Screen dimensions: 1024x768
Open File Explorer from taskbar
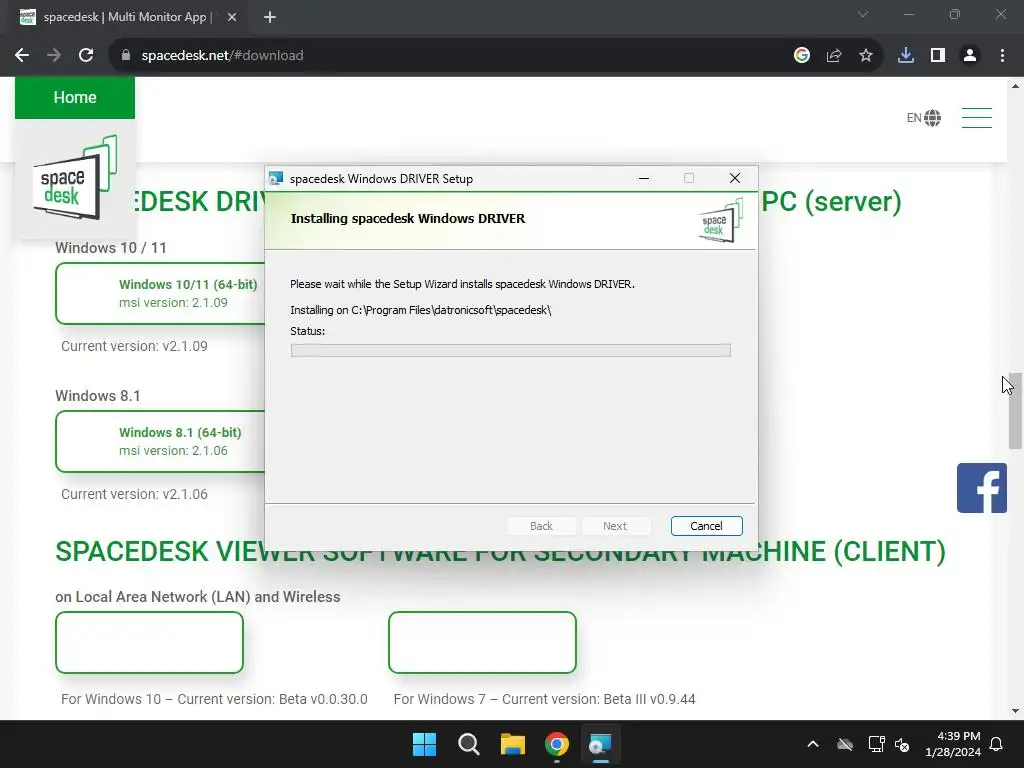coord(513,744)
